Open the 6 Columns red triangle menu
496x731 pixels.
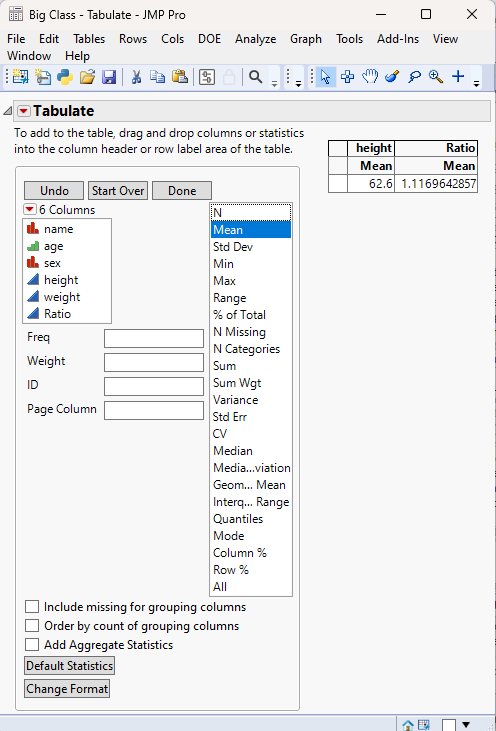point(30,210)
